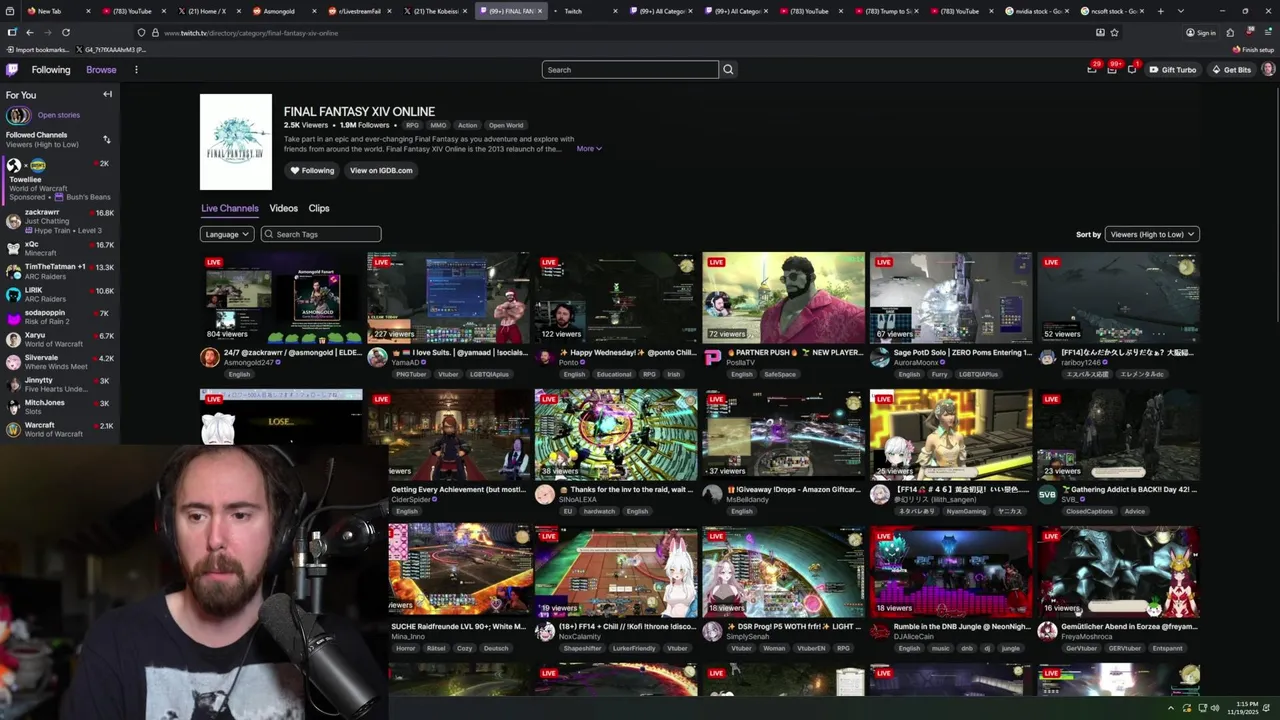Collapse the For You sidebar

pos(107,95)
